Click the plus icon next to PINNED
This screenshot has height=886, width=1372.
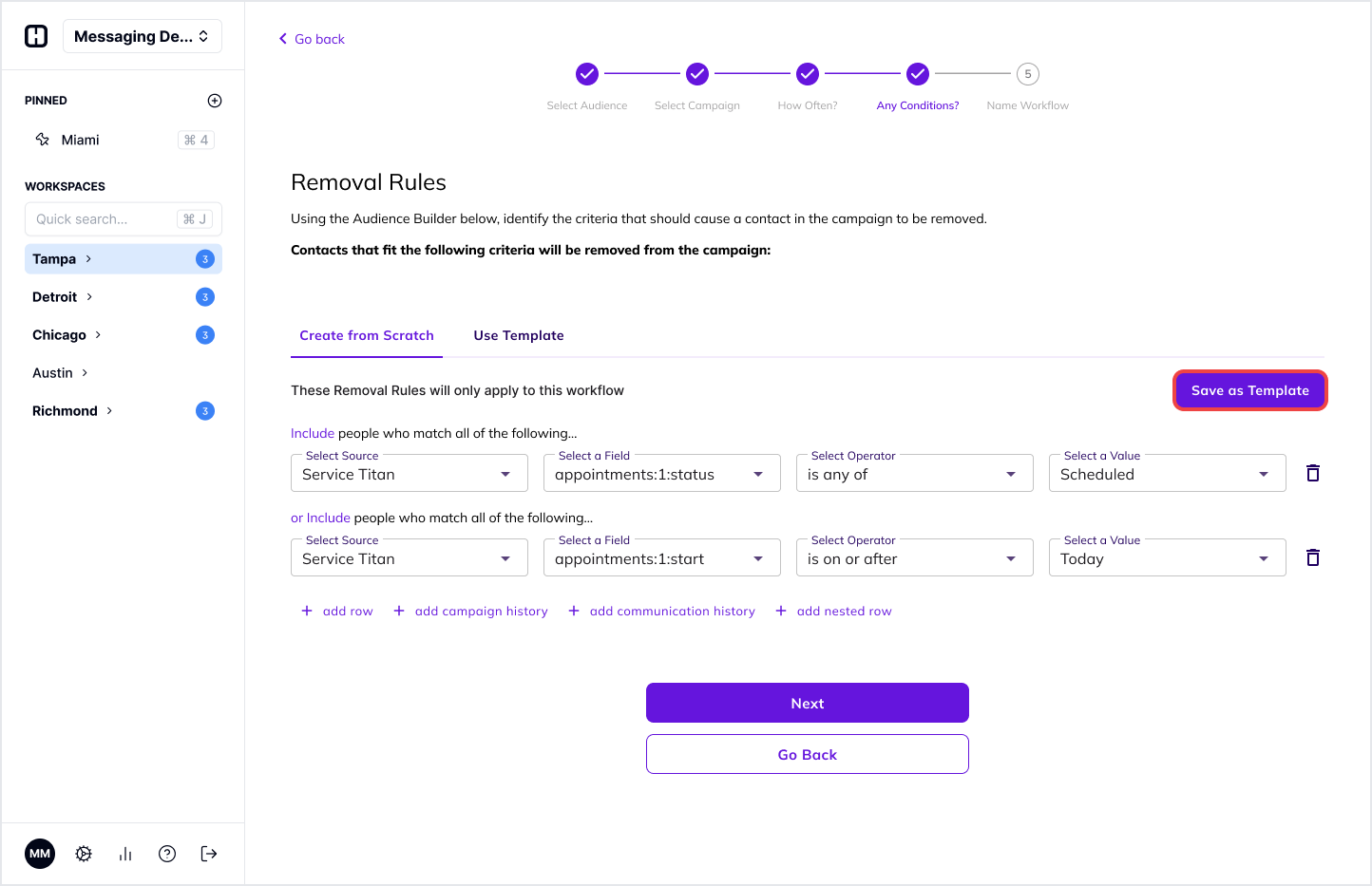tap(214, 100)
